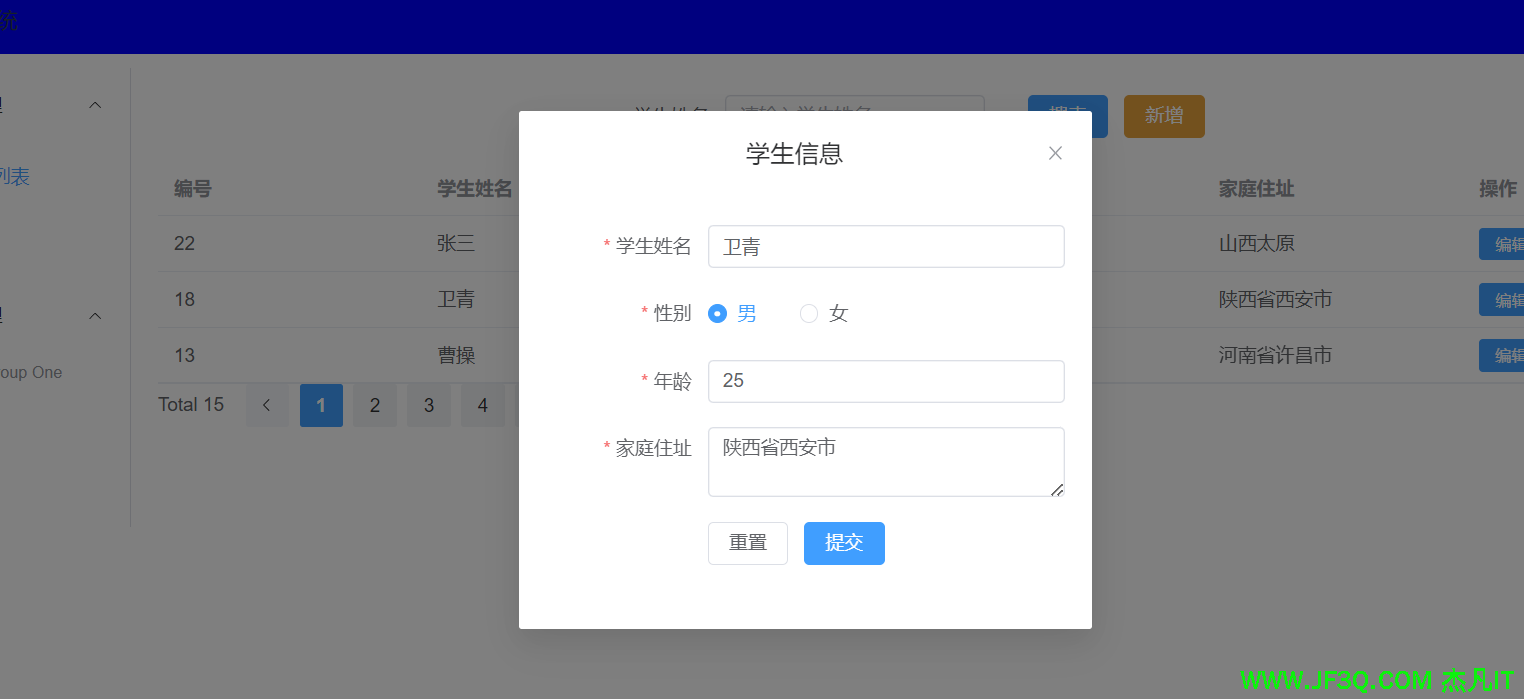Select the 男 radio button
The width and height of the screenshot is (1524, 699).
717,314
